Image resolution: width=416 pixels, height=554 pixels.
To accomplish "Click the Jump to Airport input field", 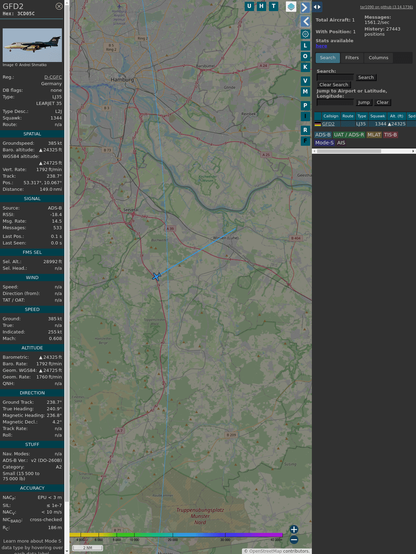I will (335, 102).
